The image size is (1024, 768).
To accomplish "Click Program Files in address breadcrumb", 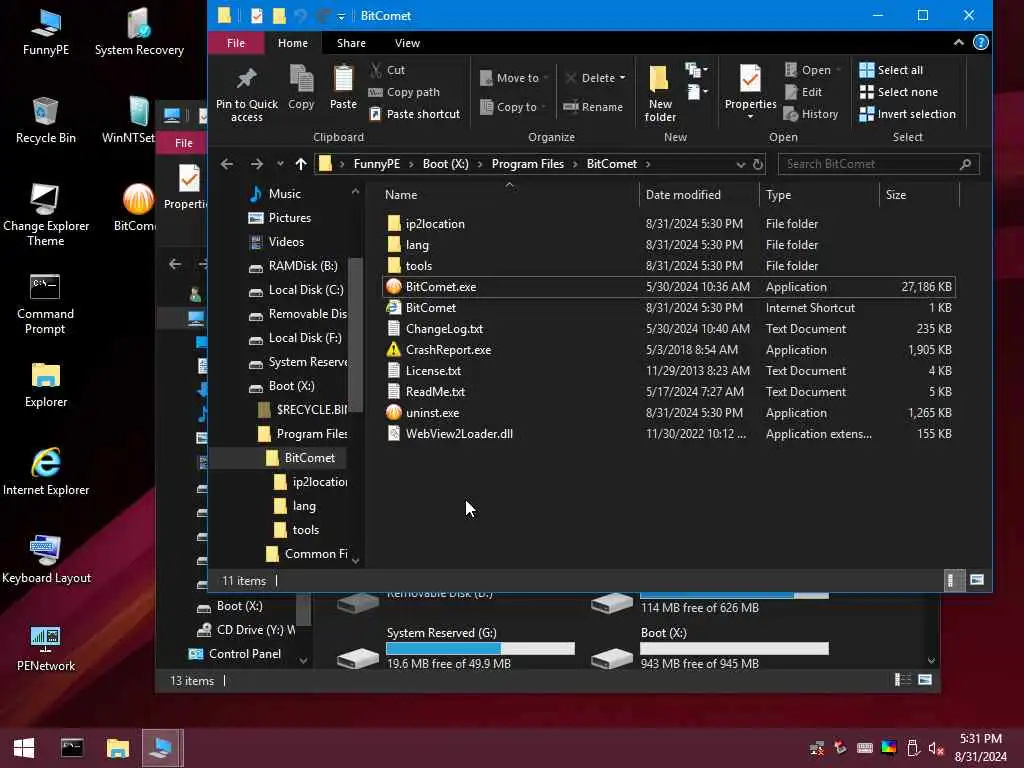I will click(x=528, y=164).
